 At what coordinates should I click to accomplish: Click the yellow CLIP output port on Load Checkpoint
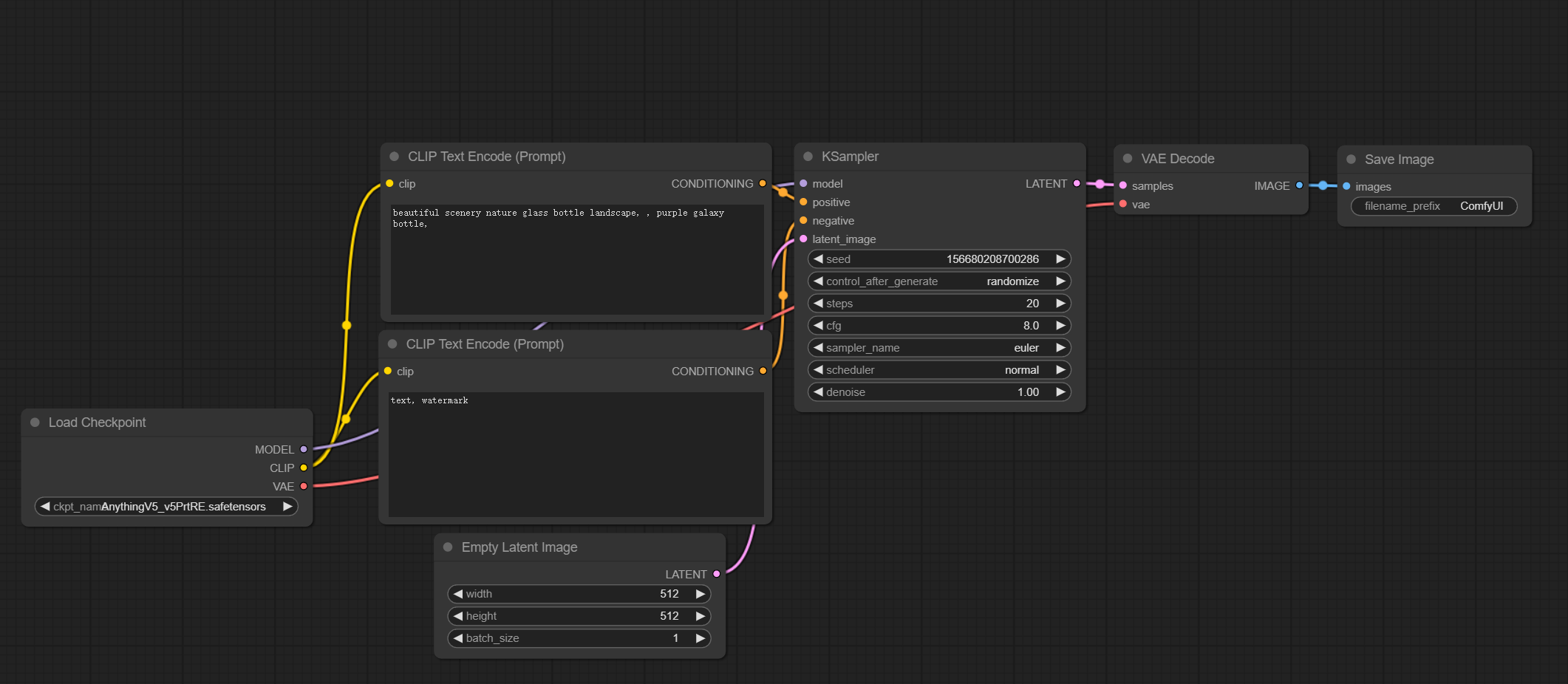304,468
